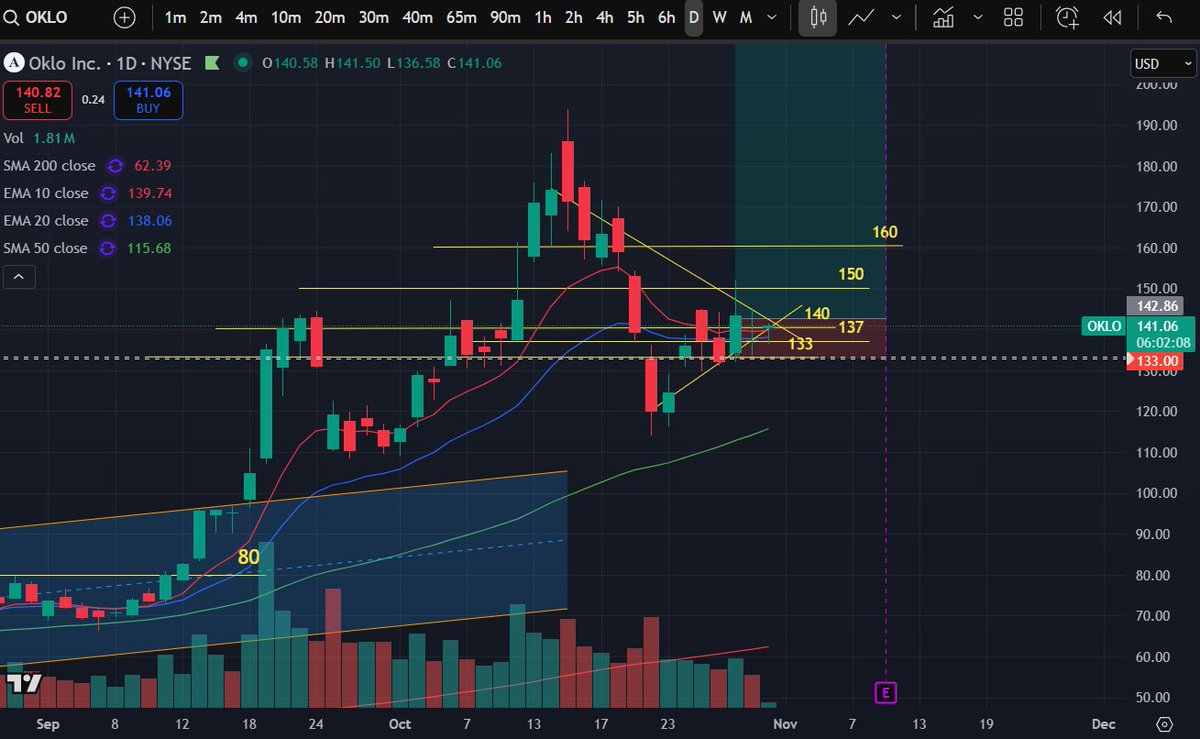
Task: Create a new alert with the clock icon
Action: coord(1066,17)
